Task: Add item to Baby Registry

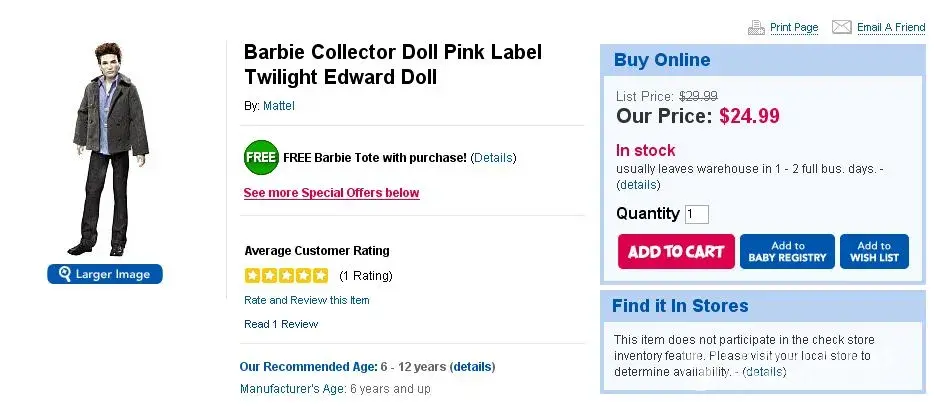Action: (x=787, y=252)
